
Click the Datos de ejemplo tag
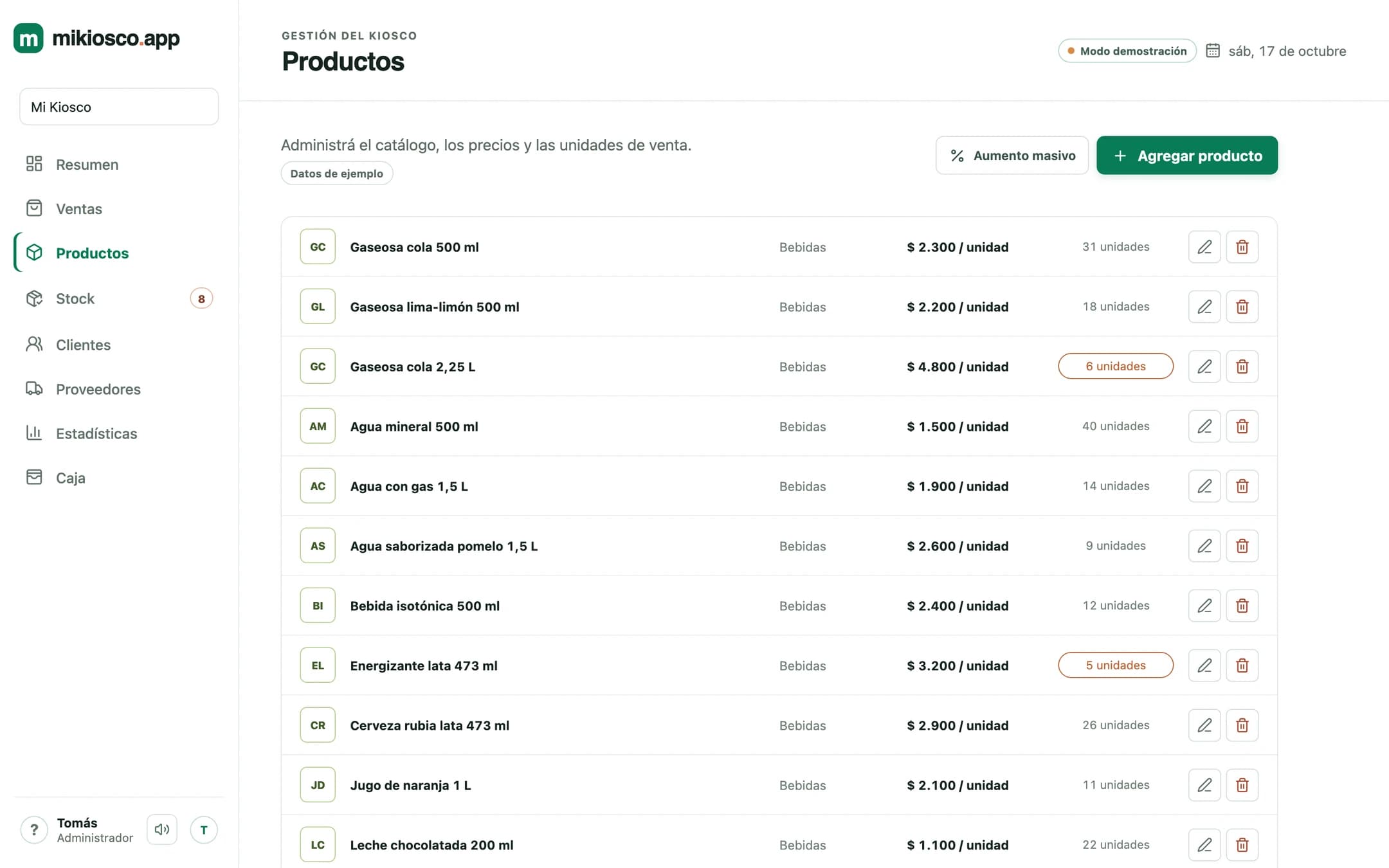(x=337, y=173)
